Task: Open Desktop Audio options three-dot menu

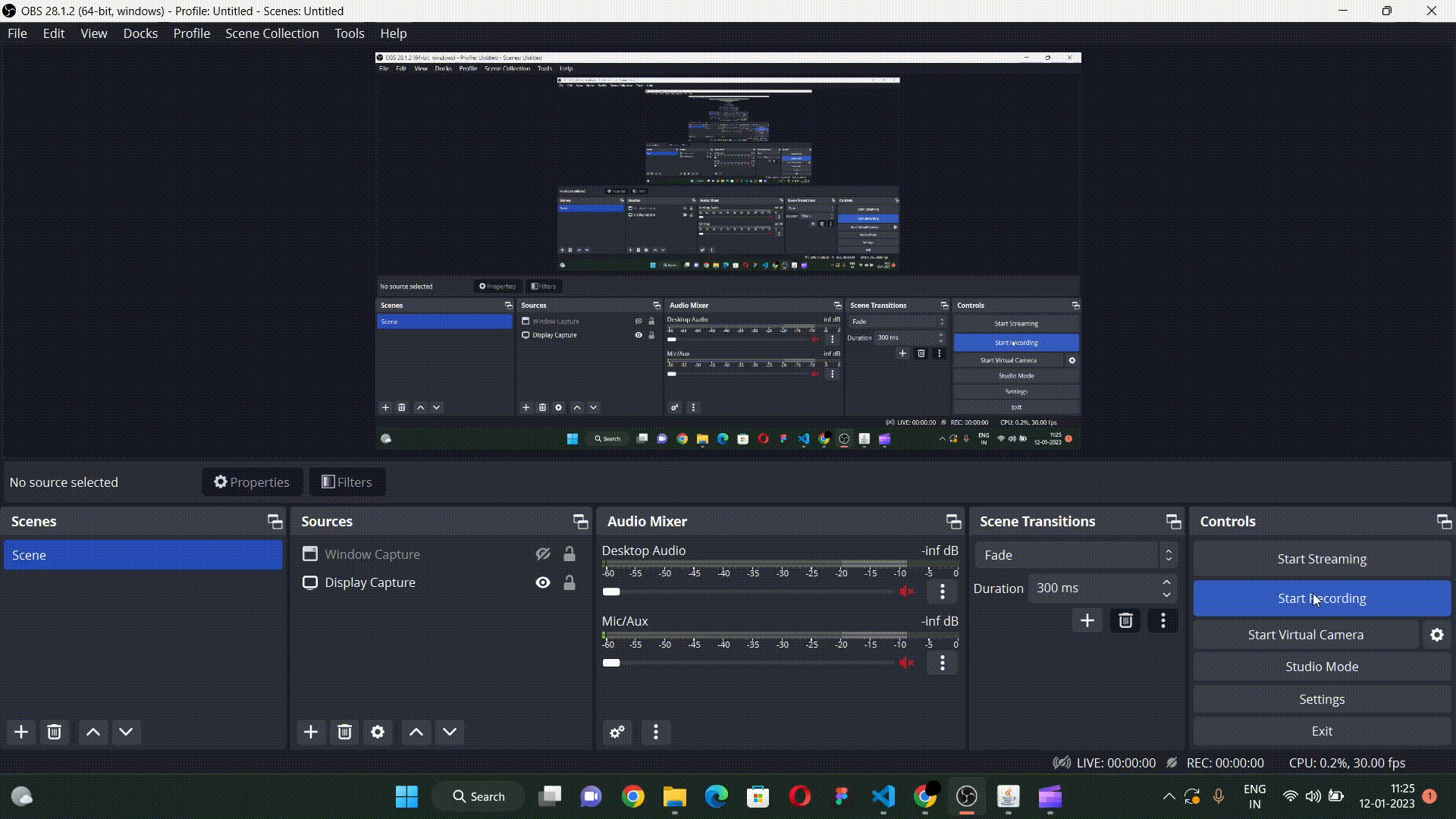Action: [x=943, y=591]
